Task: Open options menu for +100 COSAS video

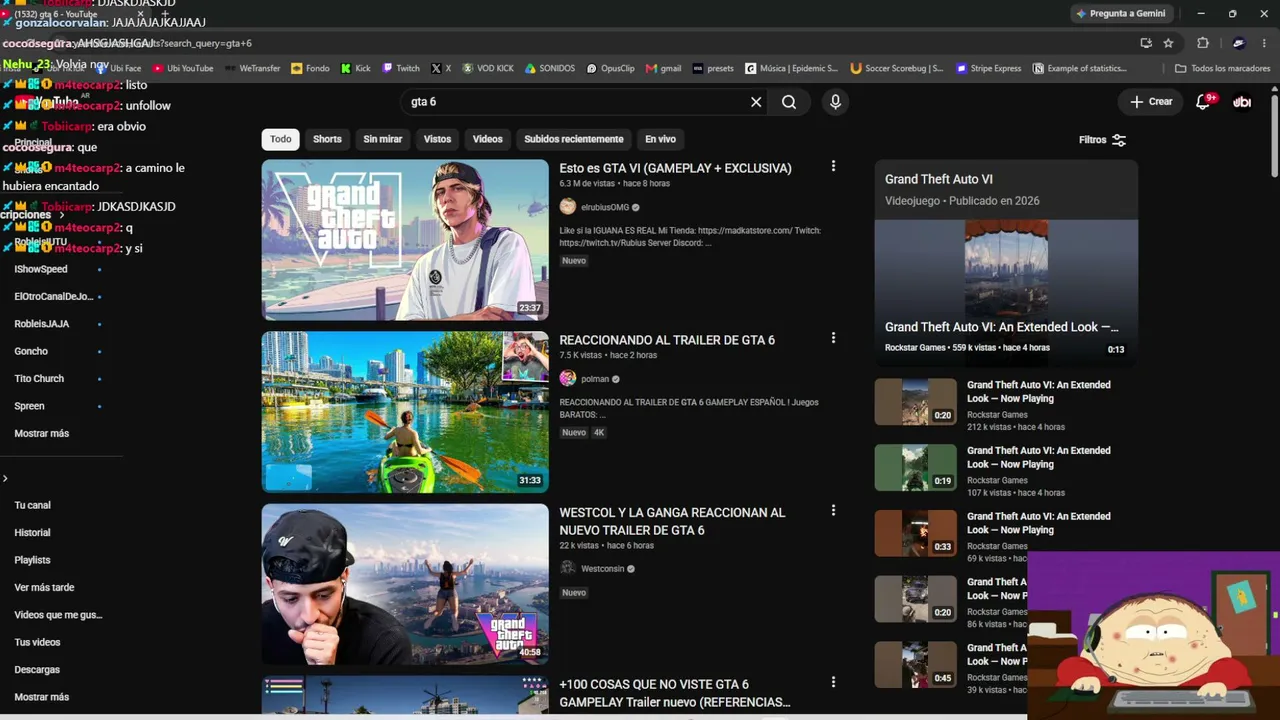Action: click(x=833, y=683)
